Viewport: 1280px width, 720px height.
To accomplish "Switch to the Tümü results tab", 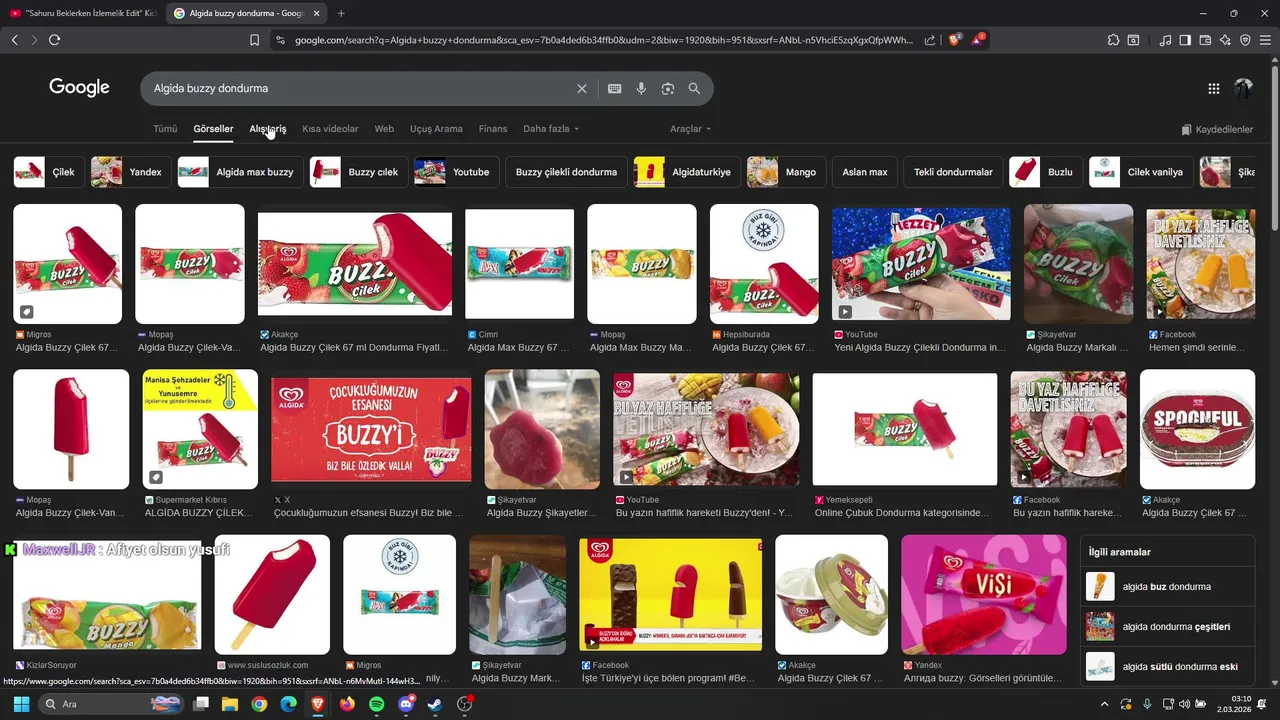I will [x=165, y=129].
